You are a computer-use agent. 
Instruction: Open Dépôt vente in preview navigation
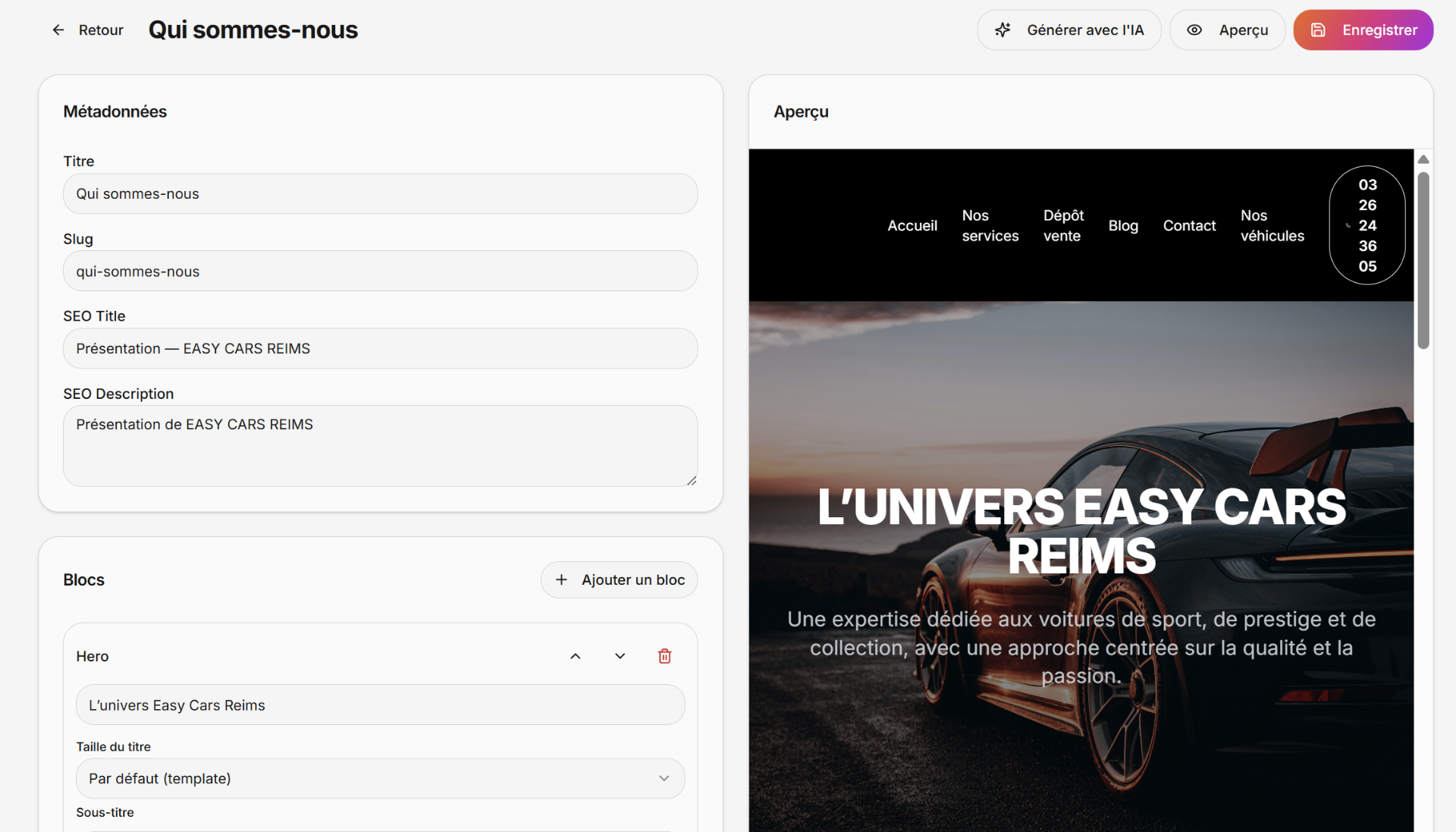[x=1063, y=226]
